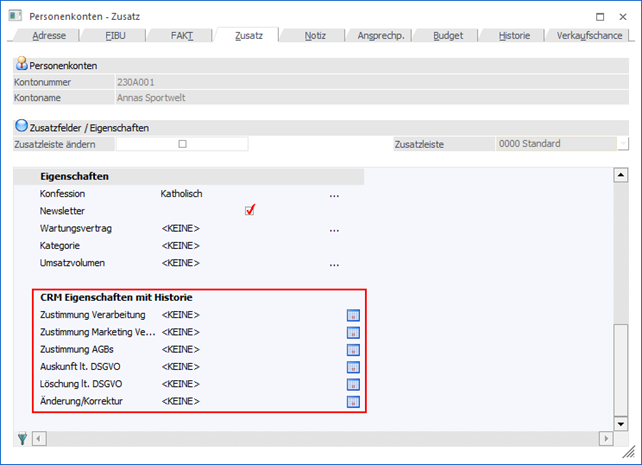Toggle the Zusatzleiste ändern checkbox
The height and width of the screenshot is (465, 642).
[x=182, y=144]
